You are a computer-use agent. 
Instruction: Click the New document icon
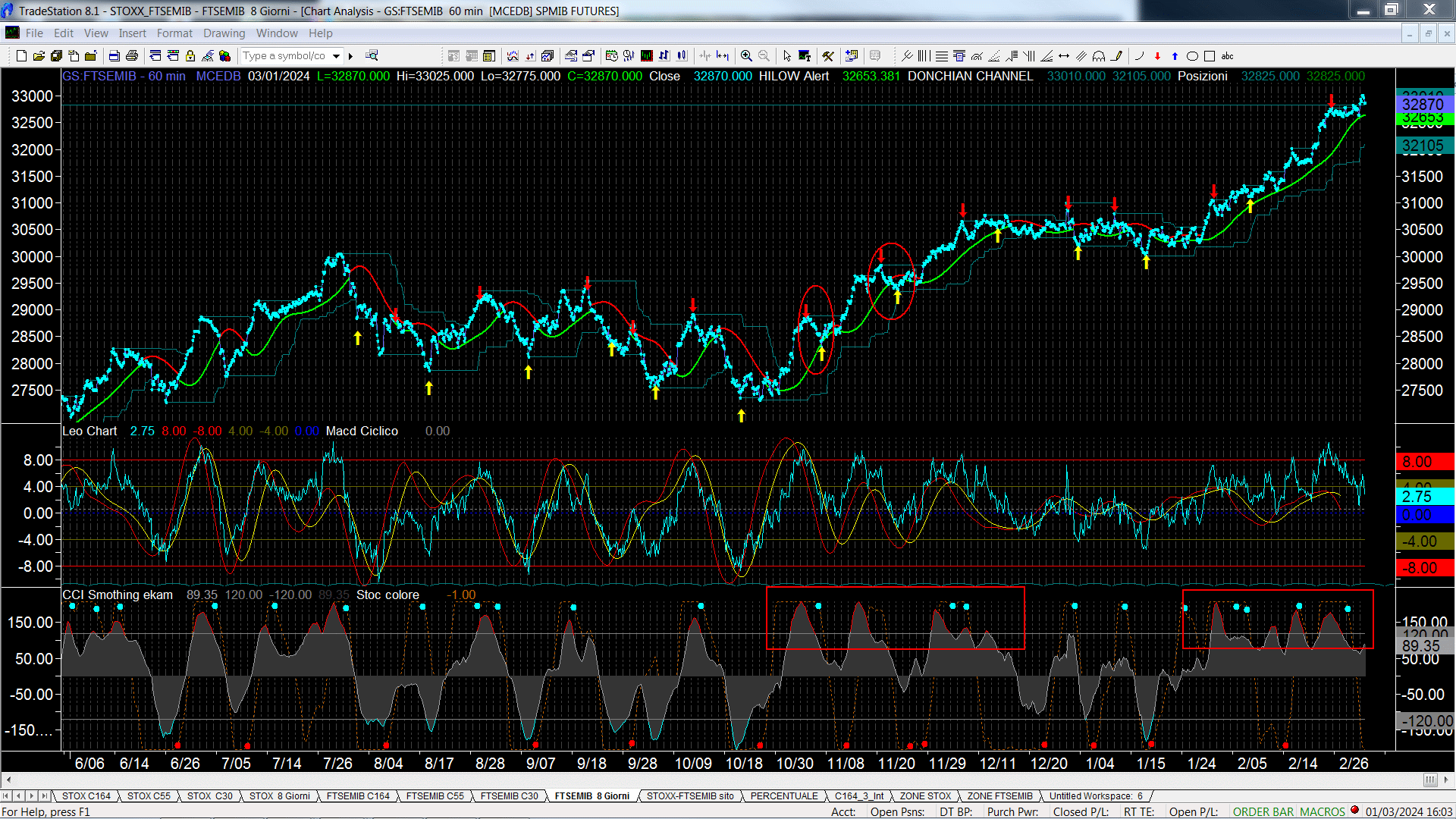[x=21, y=55]
